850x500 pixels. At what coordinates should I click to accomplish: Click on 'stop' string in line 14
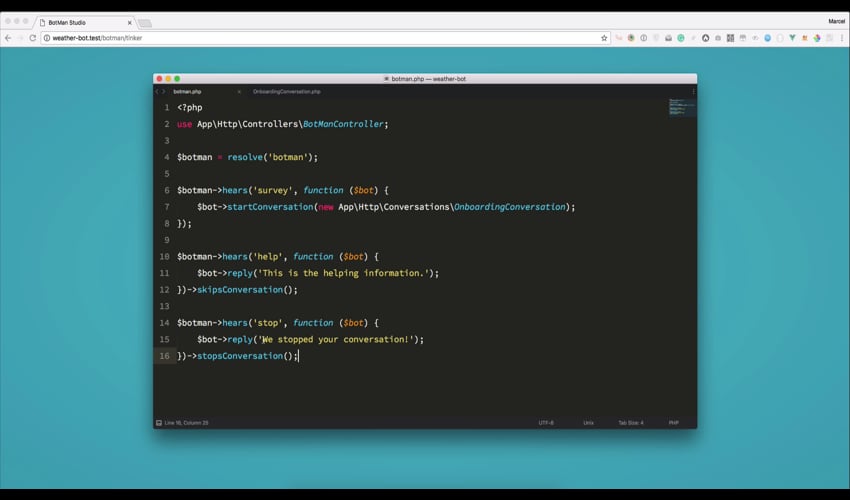point(268,323)
